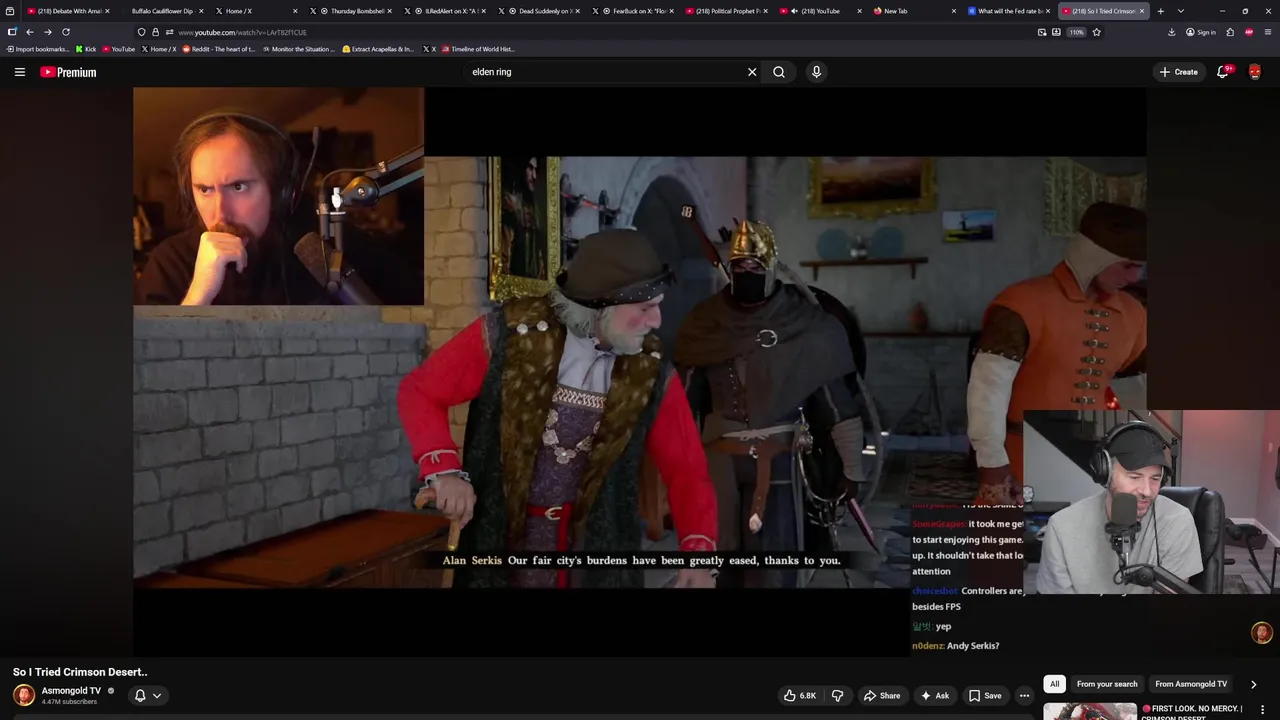Open YouTube notifications bell

[x=1222, y=72]
